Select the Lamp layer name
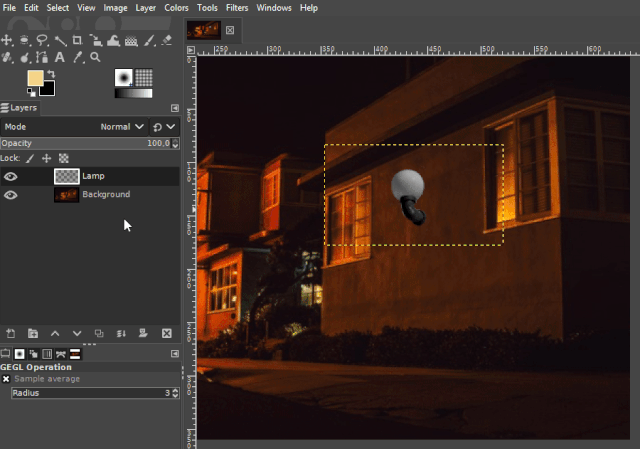The image size is (640, 449). 93,176
